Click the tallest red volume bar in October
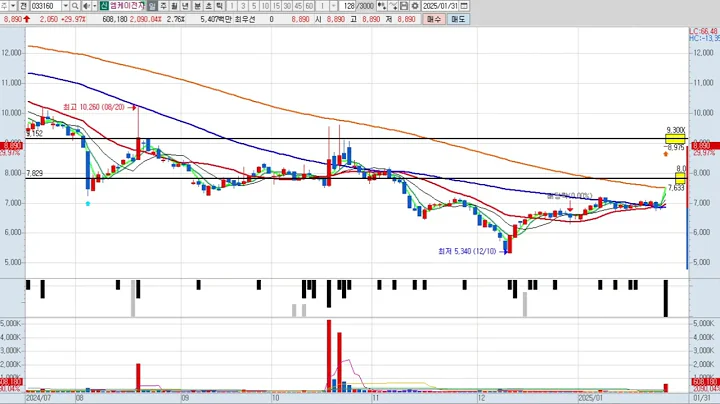 (x=329, y=356)
